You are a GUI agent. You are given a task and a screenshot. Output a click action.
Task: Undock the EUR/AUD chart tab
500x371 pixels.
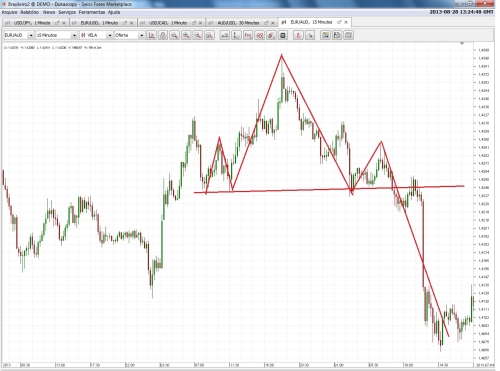[x=339, y=22]
